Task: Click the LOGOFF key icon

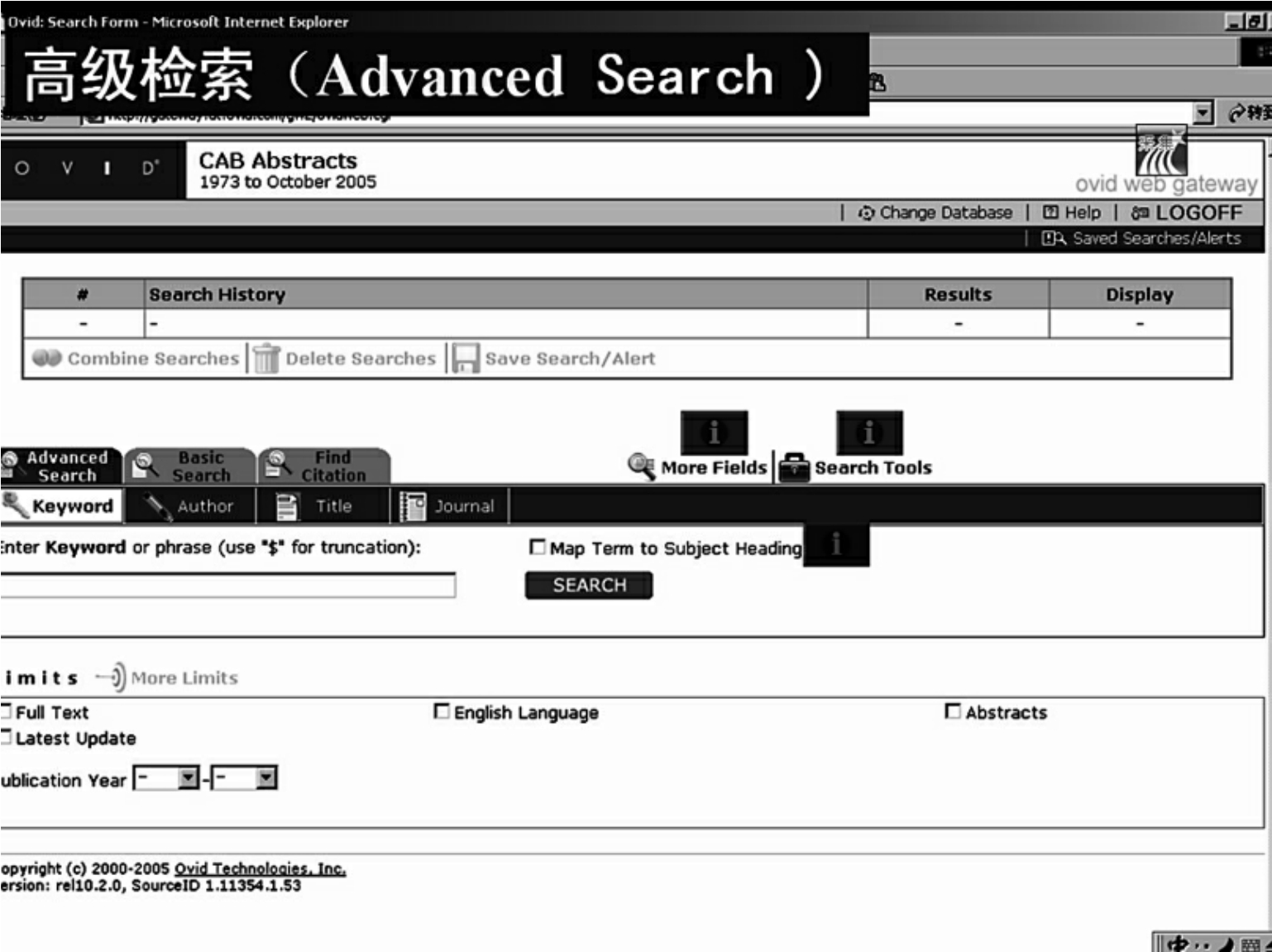Action: pos(1140,213)
